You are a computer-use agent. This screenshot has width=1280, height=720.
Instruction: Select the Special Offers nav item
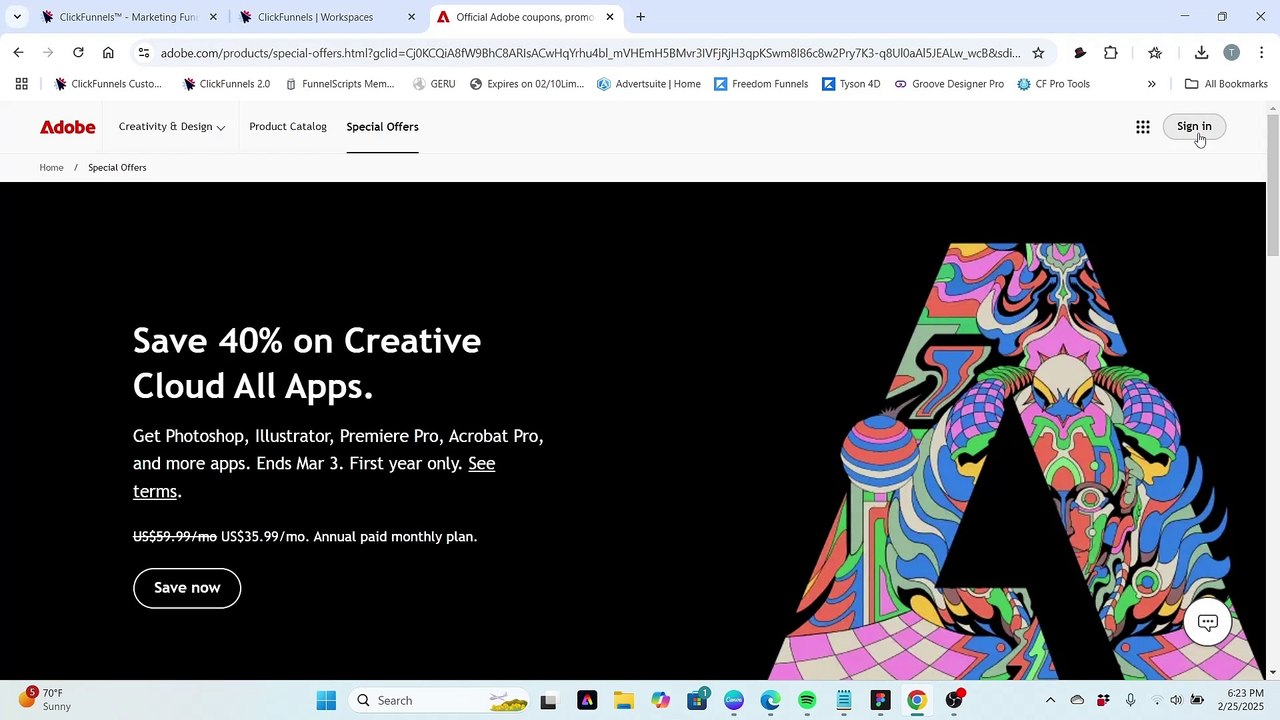coord(382,127)
